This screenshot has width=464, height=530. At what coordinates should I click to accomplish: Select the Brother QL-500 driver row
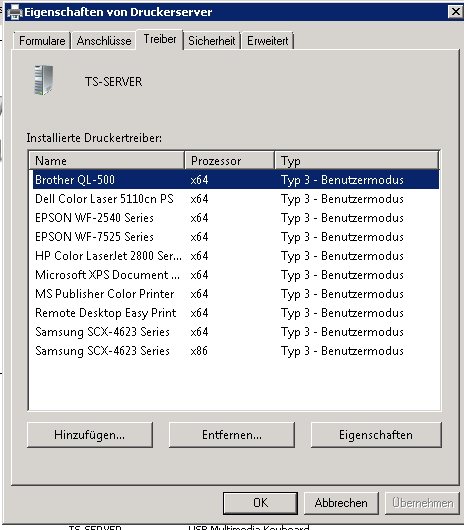tap(236, 179)
